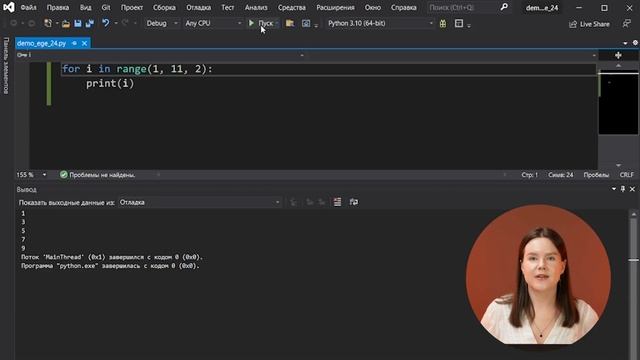Click the dem...e_24 solution name label
Image resolution: width=640 pixels, height=360 pixels.
[x=542, y=8]
